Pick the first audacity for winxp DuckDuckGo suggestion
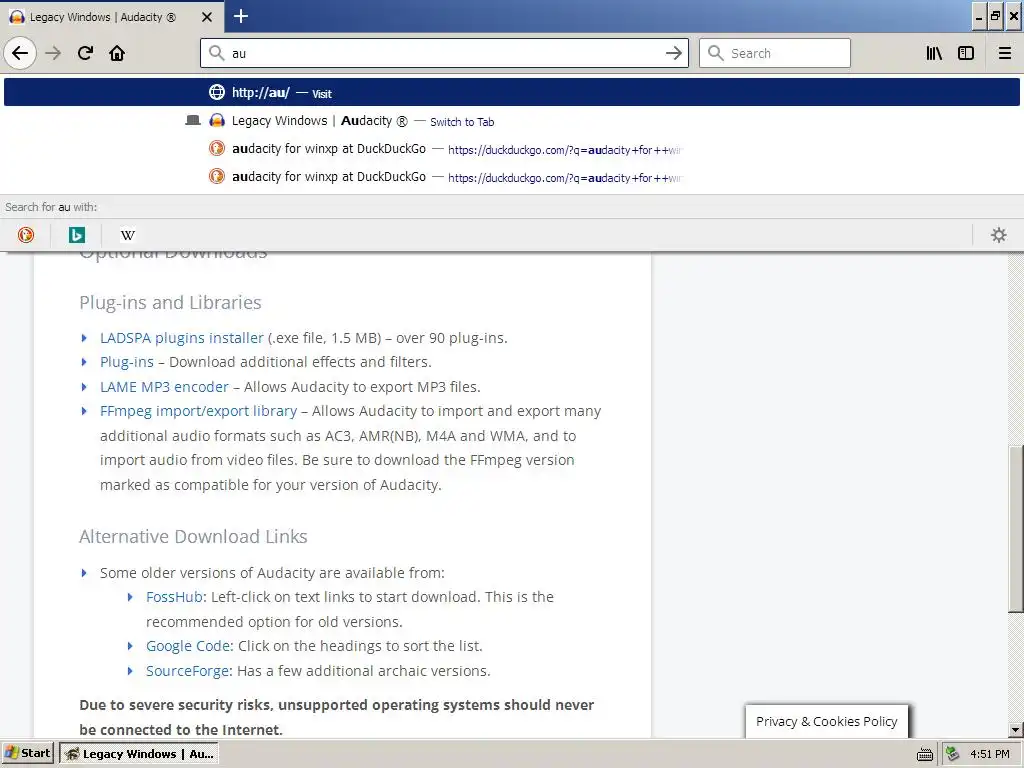The width and height of the screenshot is (1024, 768). click(512, 149)
